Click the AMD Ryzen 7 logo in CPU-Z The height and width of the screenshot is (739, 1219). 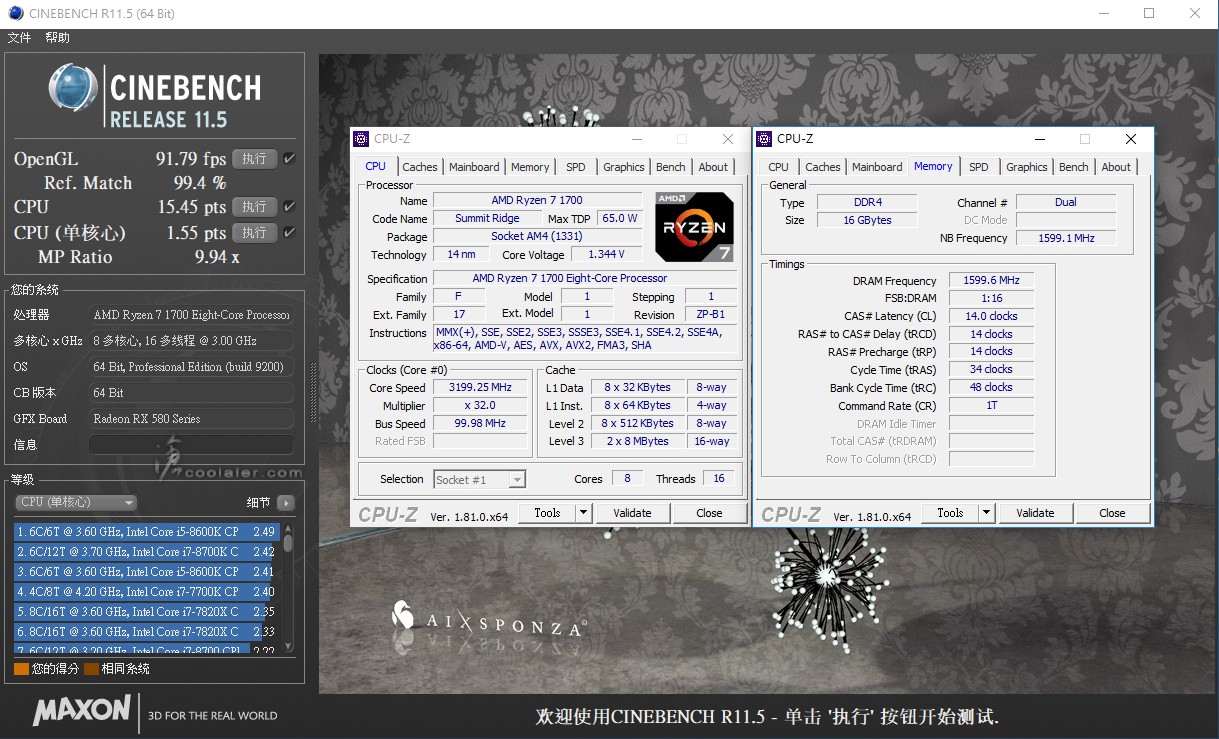click(695, 227)
